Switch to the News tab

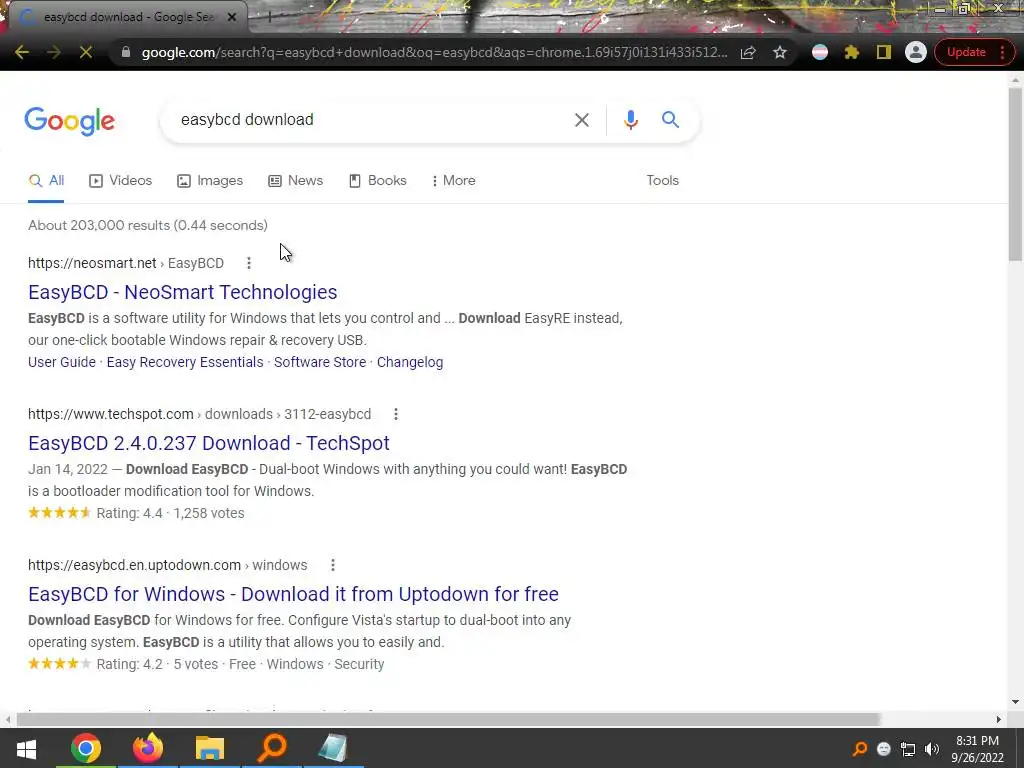click(x=296, y=181)
